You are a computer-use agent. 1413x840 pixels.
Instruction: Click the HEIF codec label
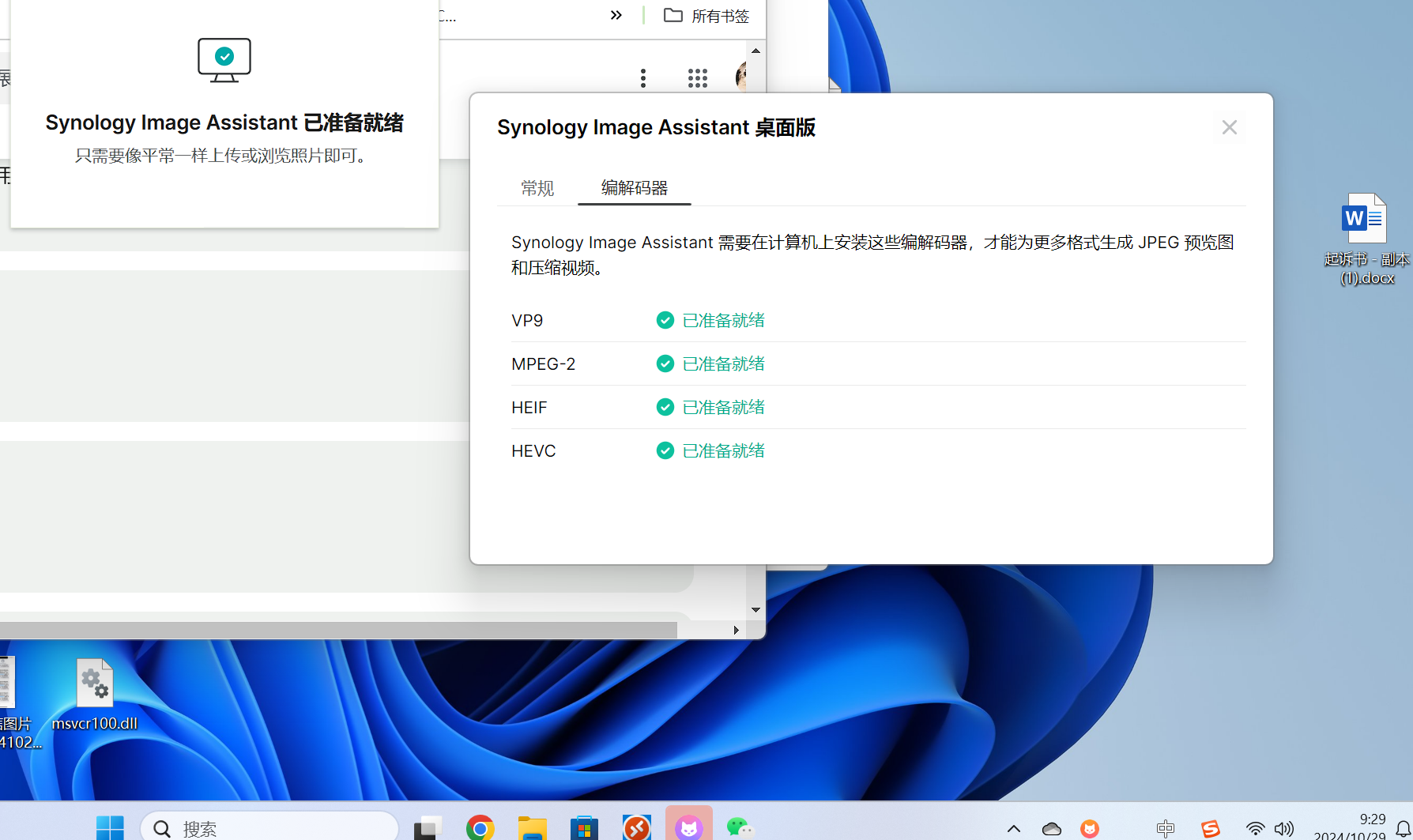point(529,408)
